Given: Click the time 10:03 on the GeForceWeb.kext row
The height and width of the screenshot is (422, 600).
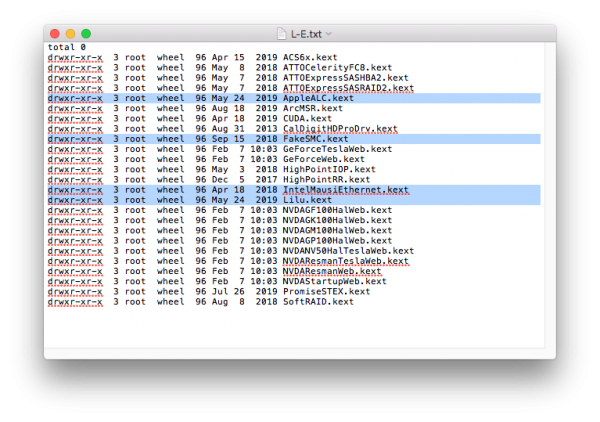Looking at the screenshot, I should tap(264, 159).
